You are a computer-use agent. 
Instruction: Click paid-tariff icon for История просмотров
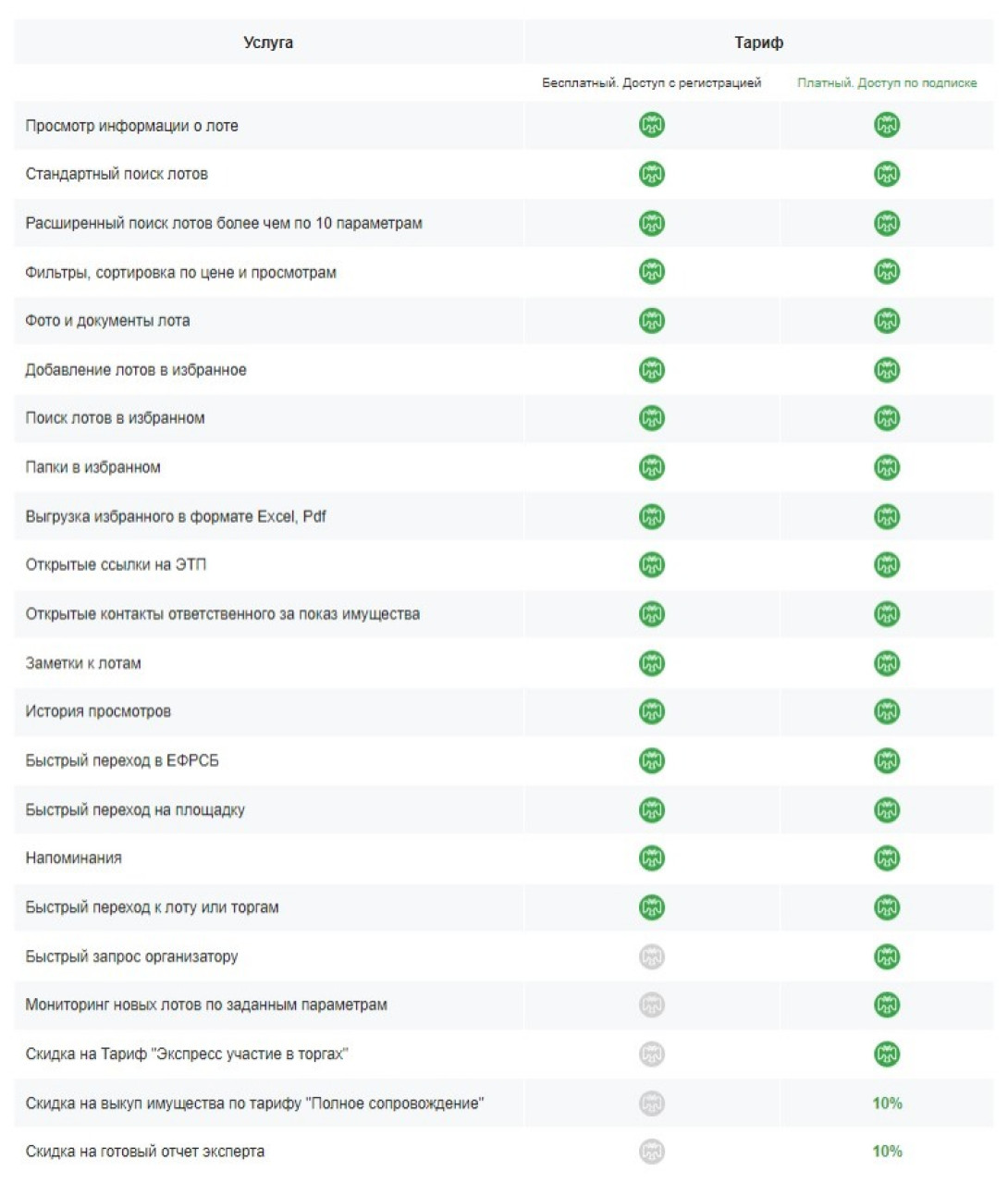(x=887, y=711)
